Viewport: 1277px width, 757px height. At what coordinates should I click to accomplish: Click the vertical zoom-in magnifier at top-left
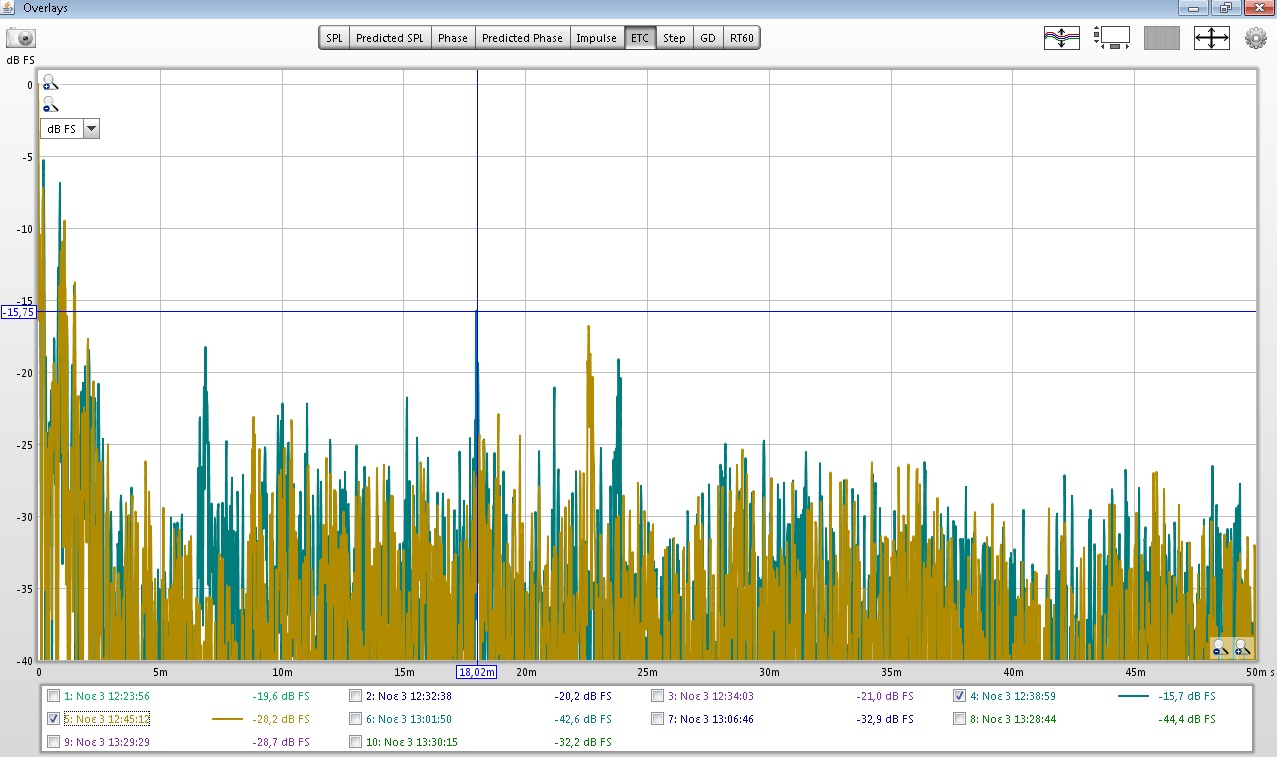click(x=50, y=84)
